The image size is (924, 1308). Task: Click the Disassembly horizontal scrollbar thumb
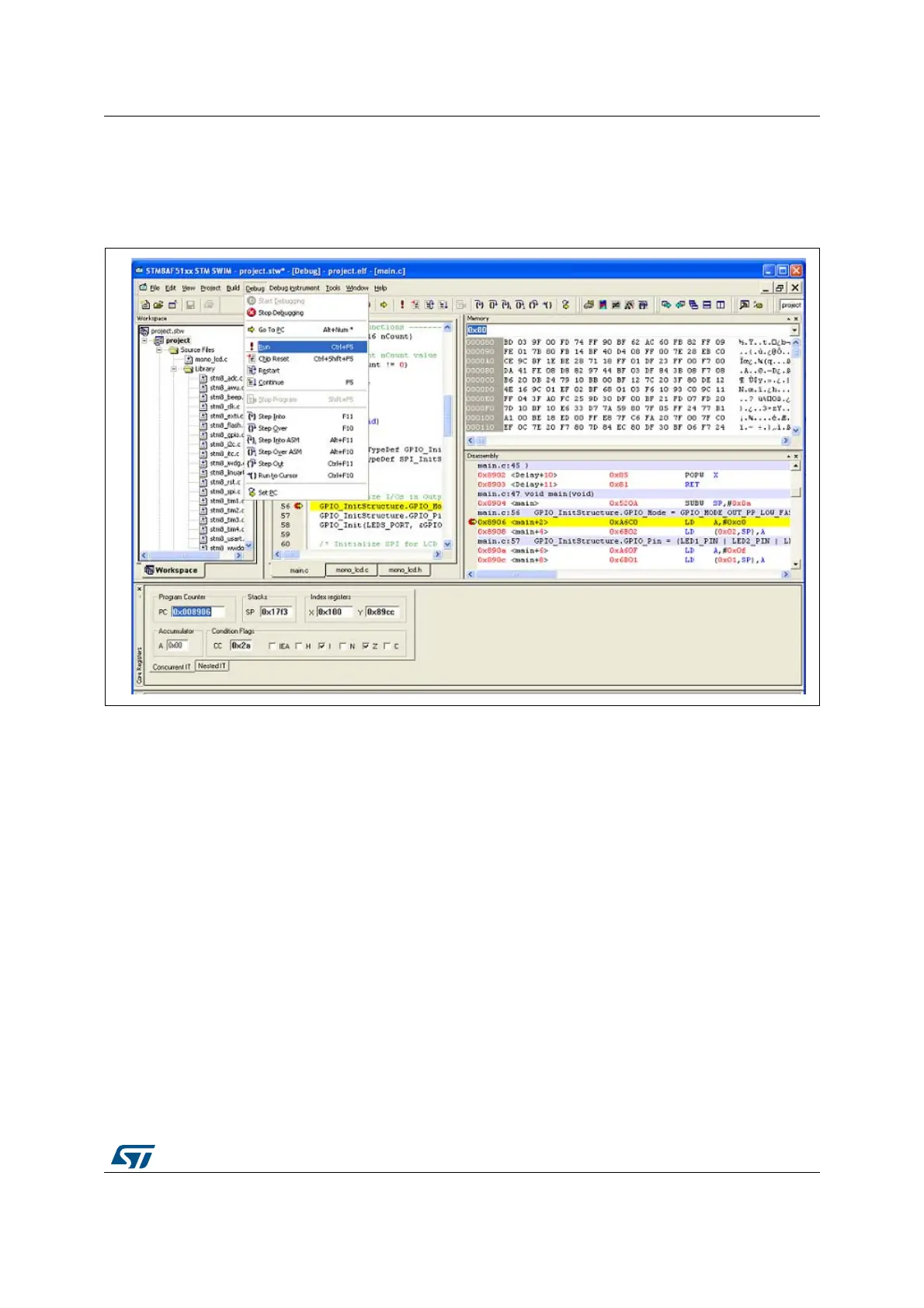pyautogui.click(x=516, y=575)
